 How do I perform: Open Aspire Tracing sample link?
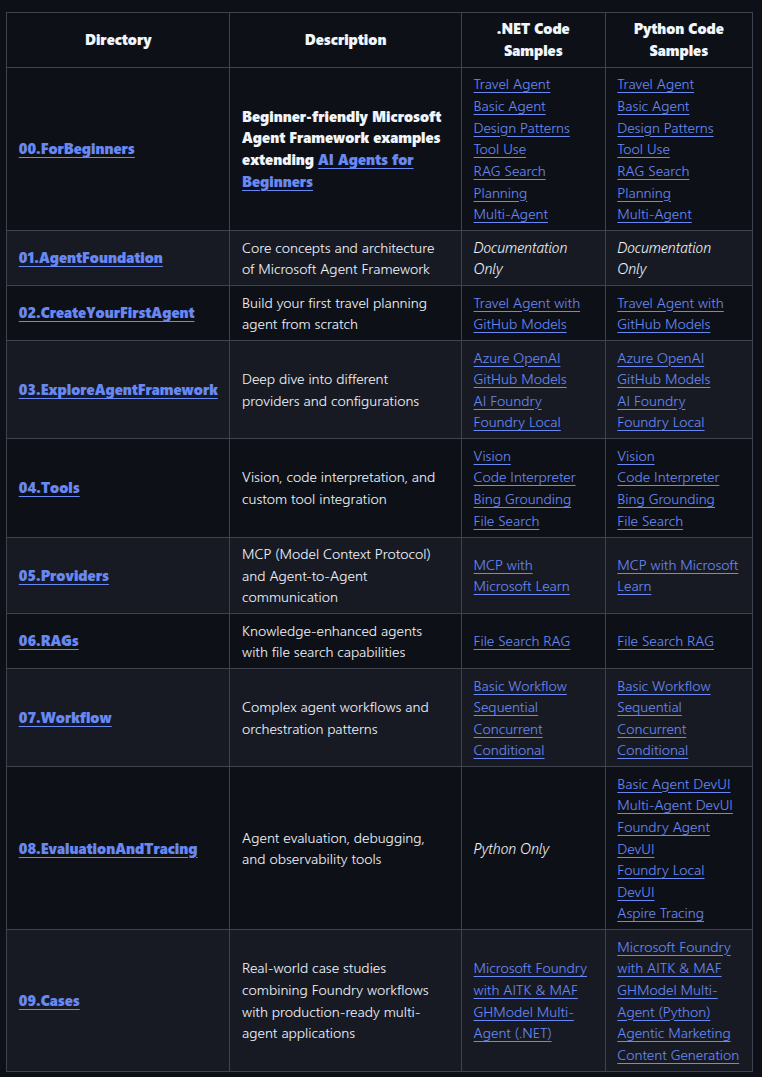coord(660,914)
